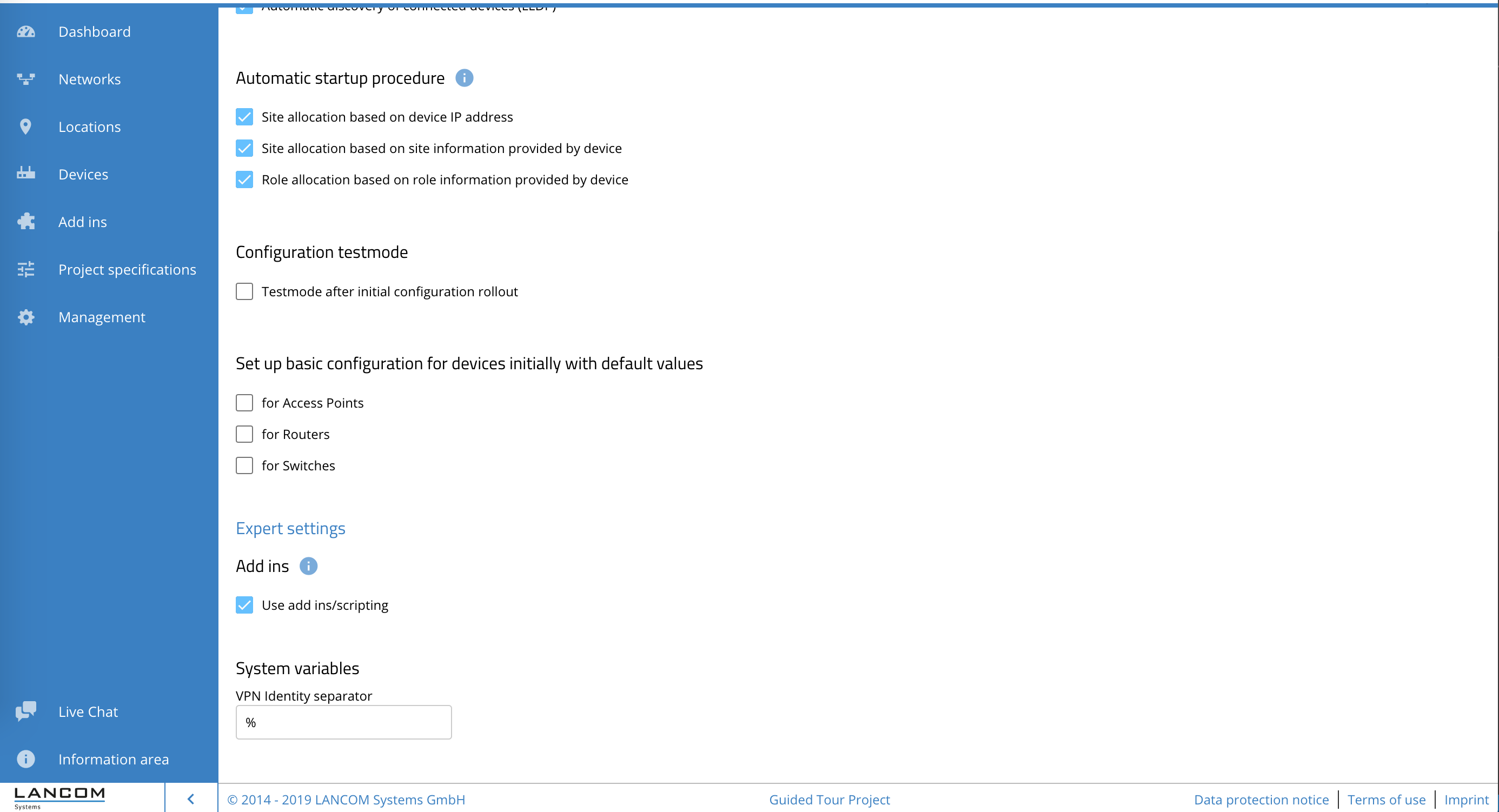1499x812 pixels.
Task: Open the Data protection notice link
Action: (x=1261, y=800)
